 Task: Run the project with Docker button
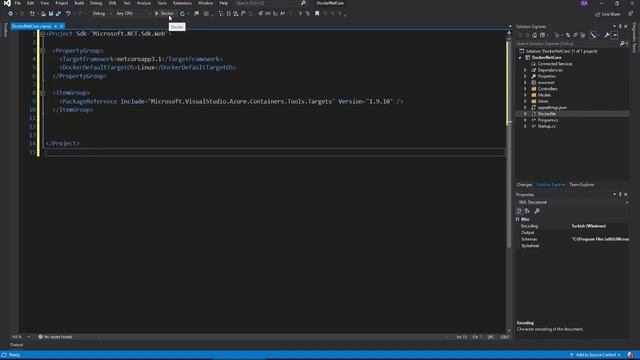point(164,13)
